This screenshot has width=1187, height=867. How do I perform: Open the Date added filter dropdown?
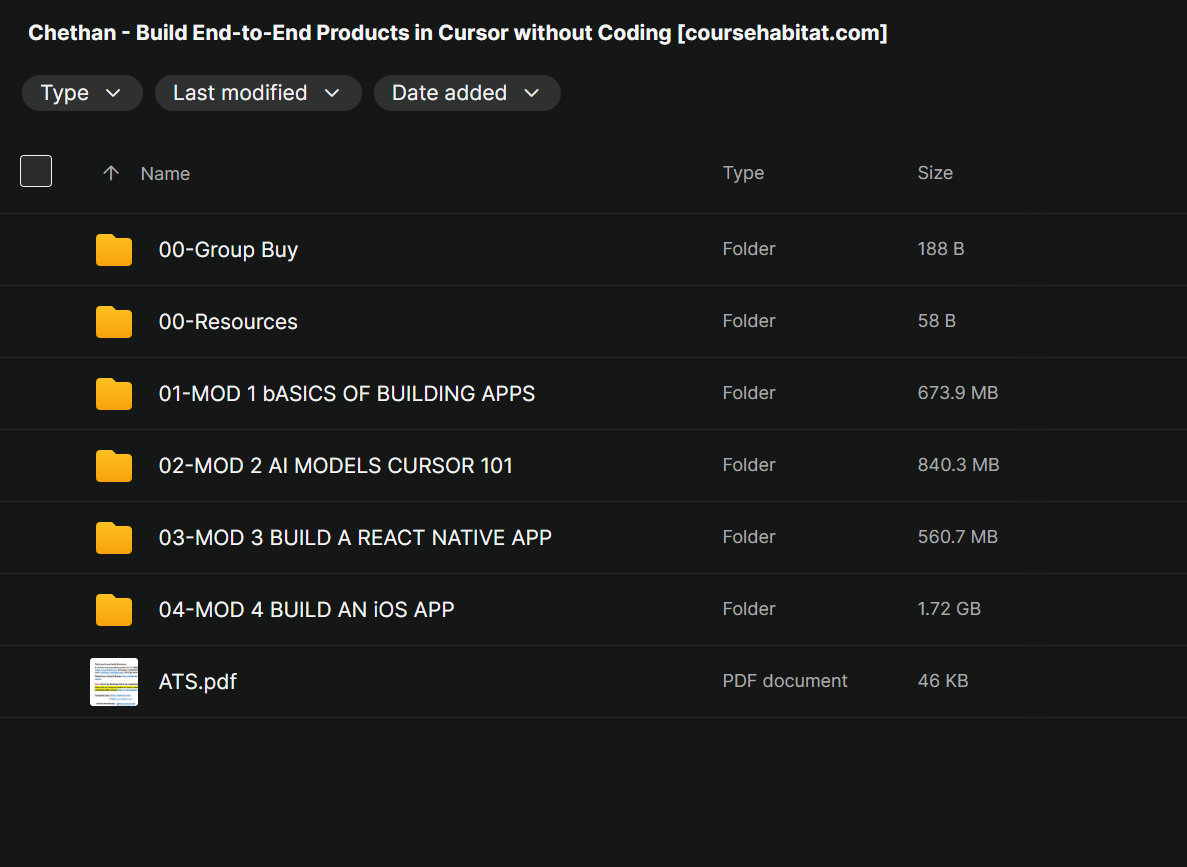466,93
